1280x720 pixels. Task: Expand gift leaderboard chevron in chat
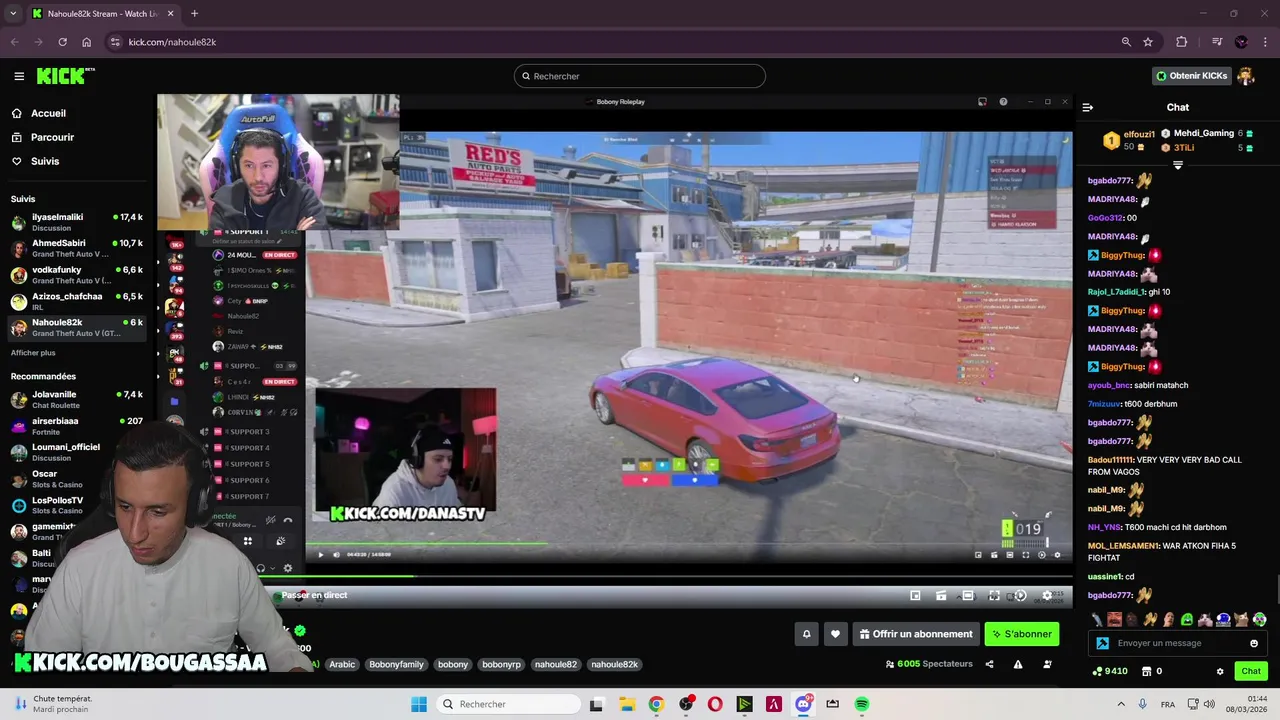tap(1178, 165)
